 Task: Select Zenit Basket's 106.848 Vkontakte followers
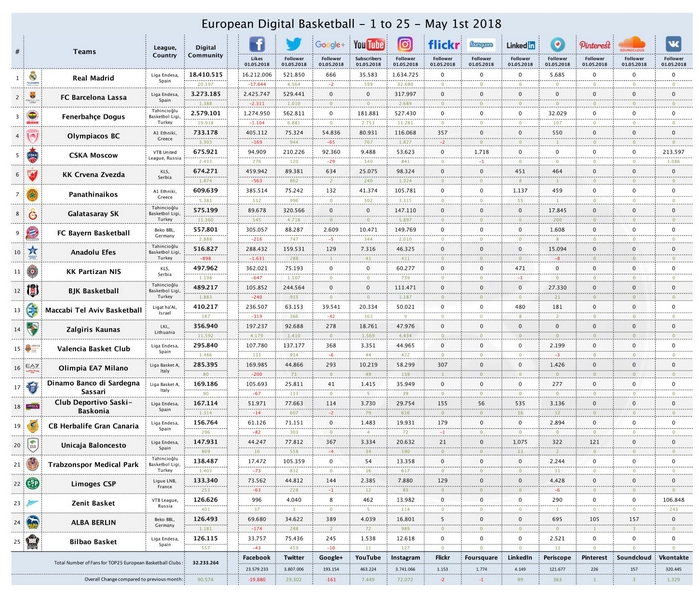pyautogui.click(x=673, y=500)
